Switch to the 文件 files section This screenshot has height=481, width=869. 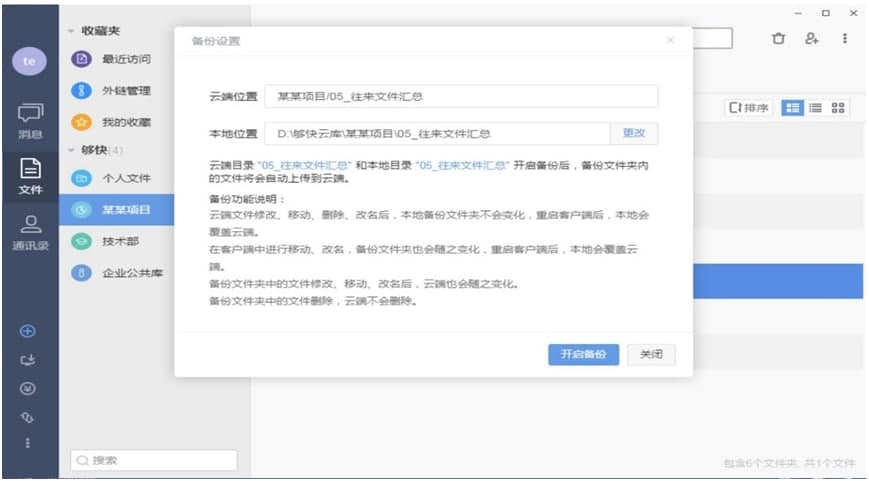pyautogui.click(x=30, y=175)
